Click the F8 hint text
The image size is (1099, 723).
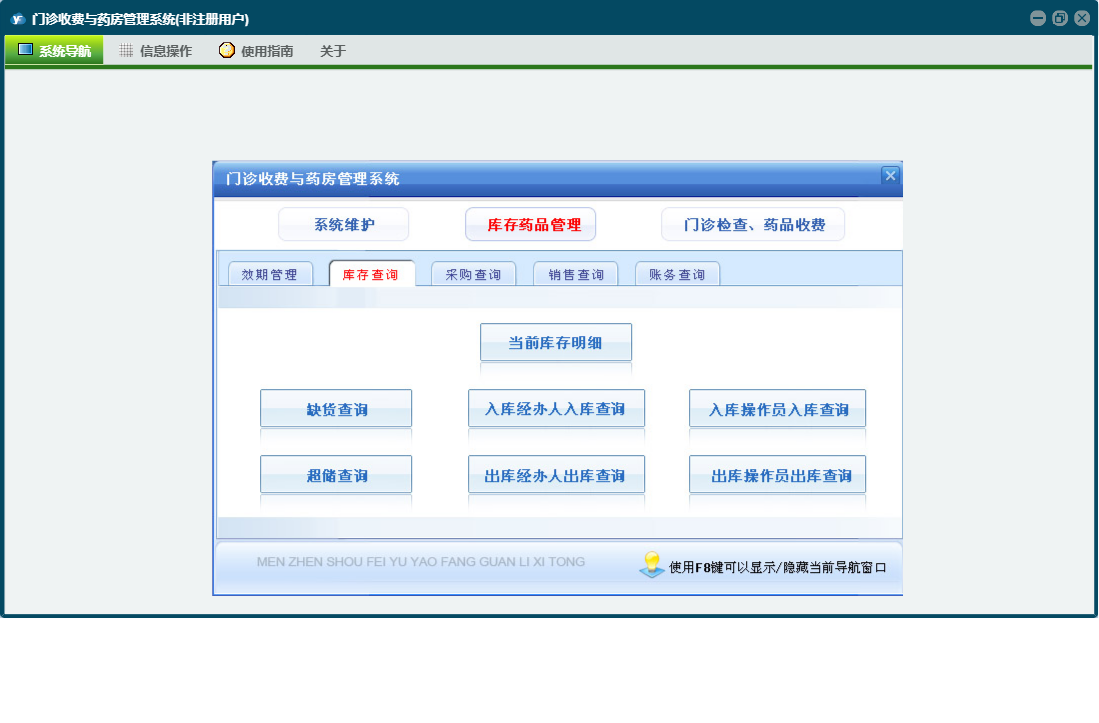tap(777, 567)
